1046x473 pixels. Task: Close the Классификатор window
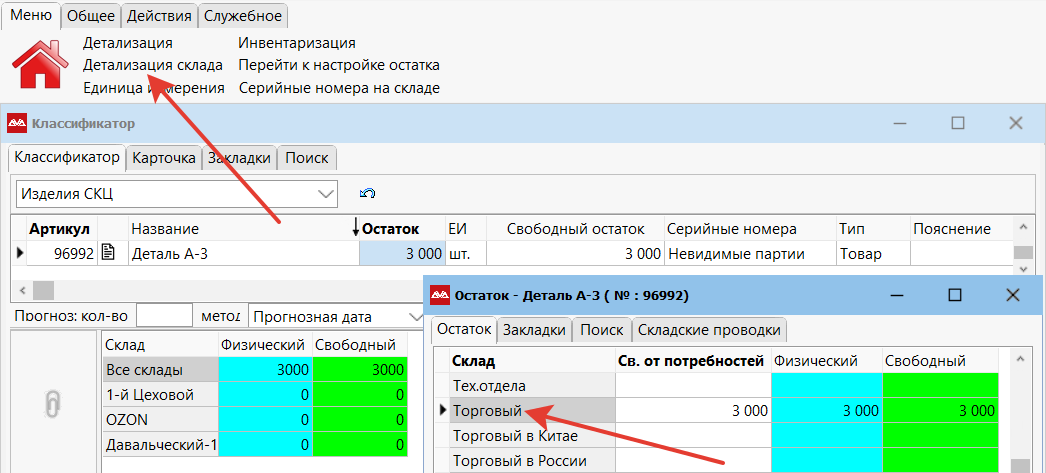pos(1015,123)
